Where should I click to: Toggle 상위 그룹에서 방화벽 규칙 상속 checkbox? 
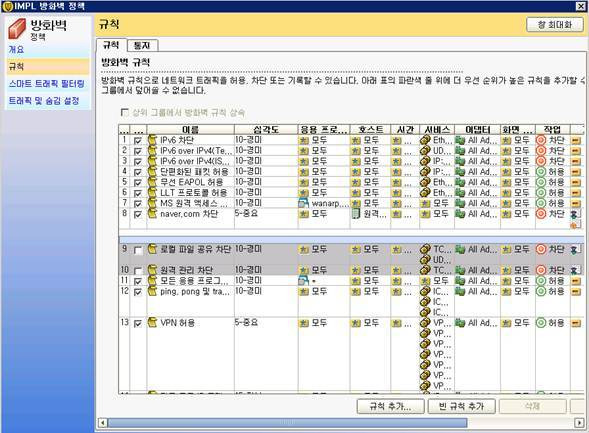point(124,112)
